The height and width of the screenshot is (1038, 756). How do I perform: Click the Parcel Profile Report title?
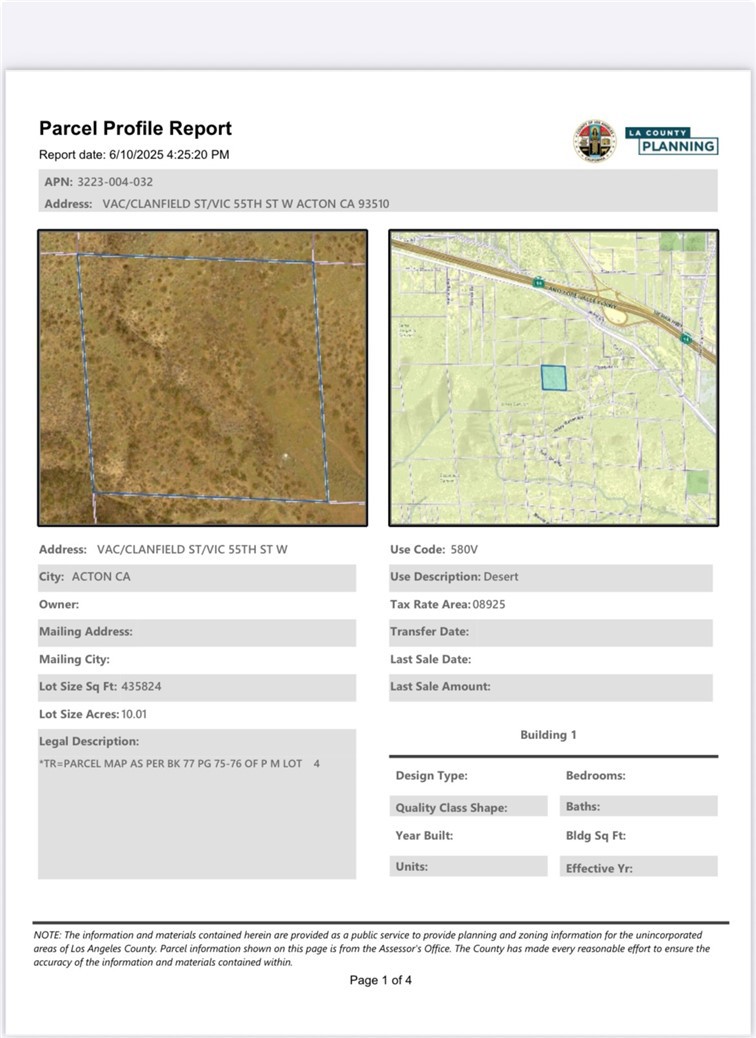click(135, 128)
